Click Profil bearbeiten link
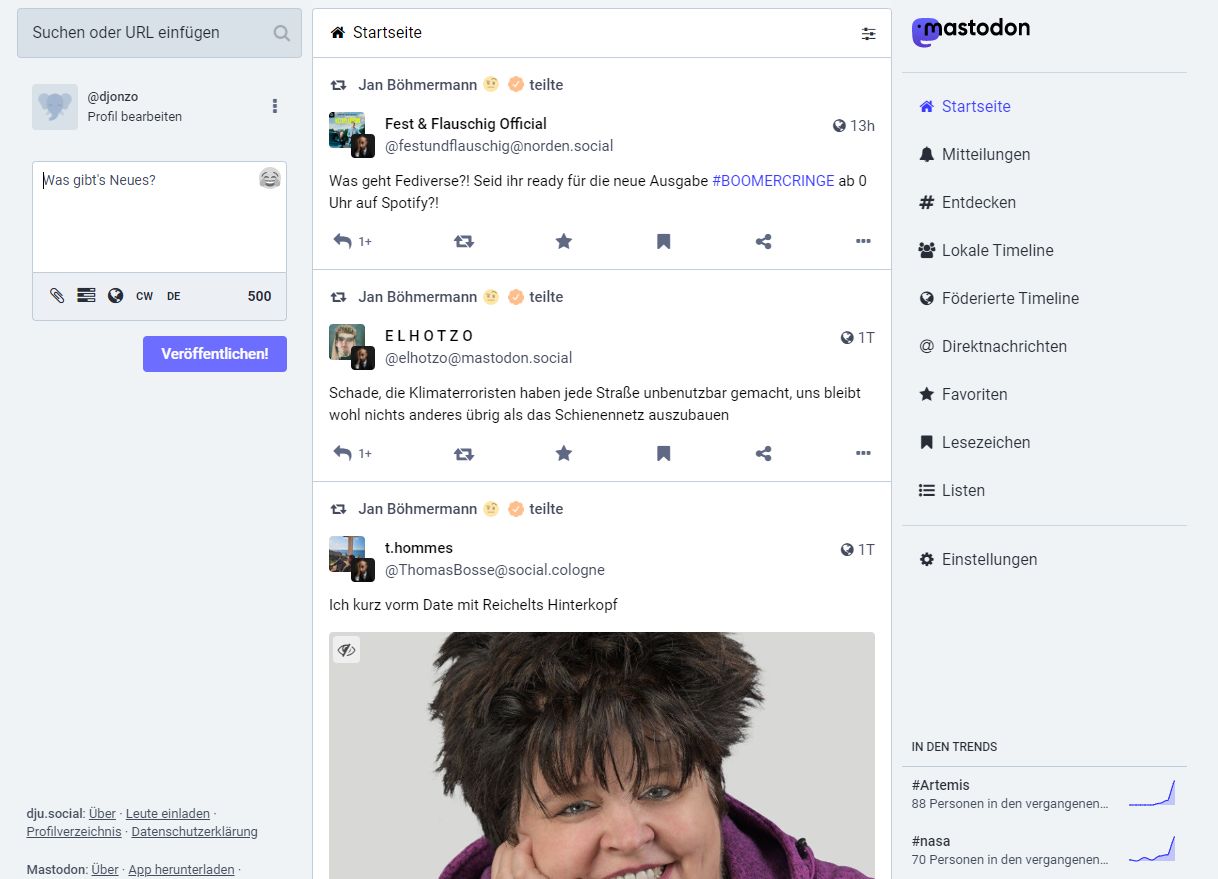This screenshot has width=1218, height=879. (x=135, y=116)
